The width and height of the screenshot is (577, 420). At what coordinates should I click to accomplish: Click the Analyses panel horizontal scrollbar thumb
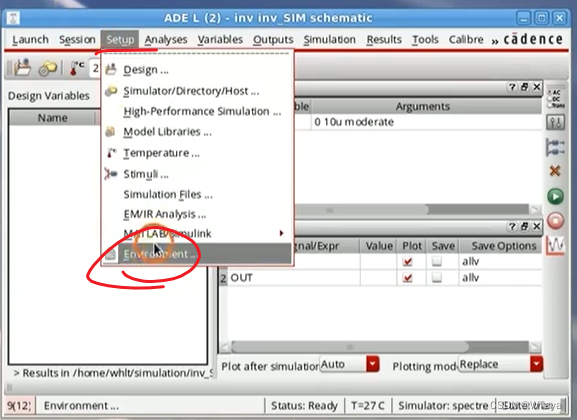click(x=361, y=210)
